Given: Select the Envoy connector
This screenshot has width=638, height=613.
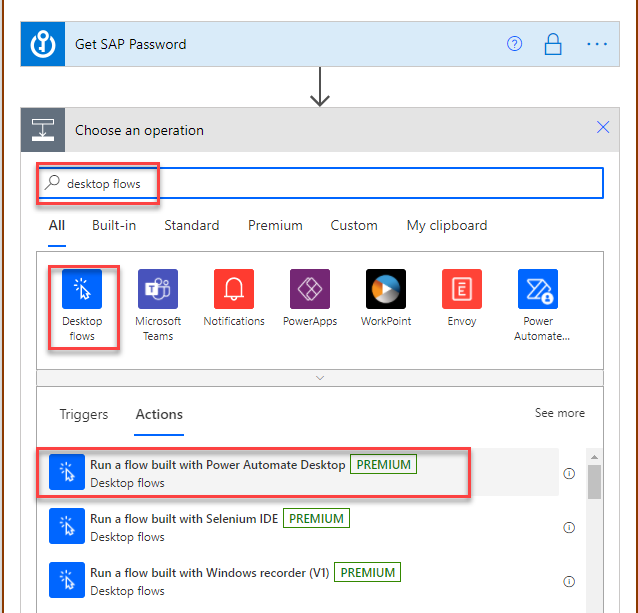Looking at the screenshot, I should (462, 298).
